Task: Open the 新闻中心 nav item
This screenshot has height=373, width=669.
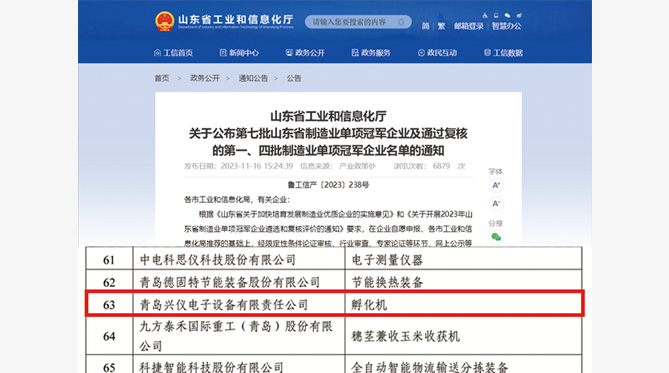Action: (239, 53)
